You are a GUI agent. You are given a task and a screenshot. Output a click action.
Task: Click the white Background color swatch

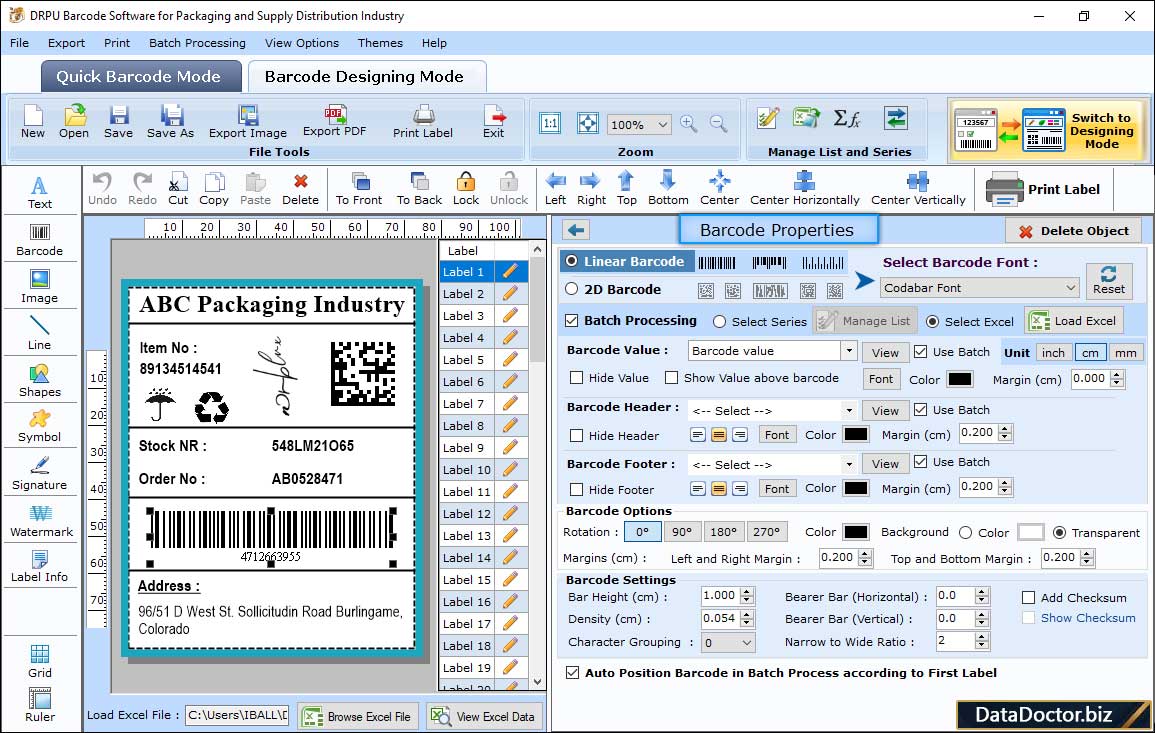[1030, 532]
